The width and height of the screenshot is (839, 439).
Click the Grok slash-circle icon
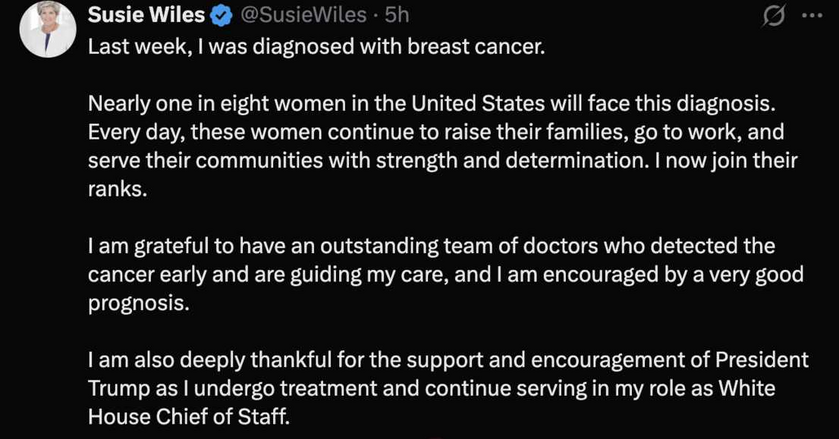773,17
